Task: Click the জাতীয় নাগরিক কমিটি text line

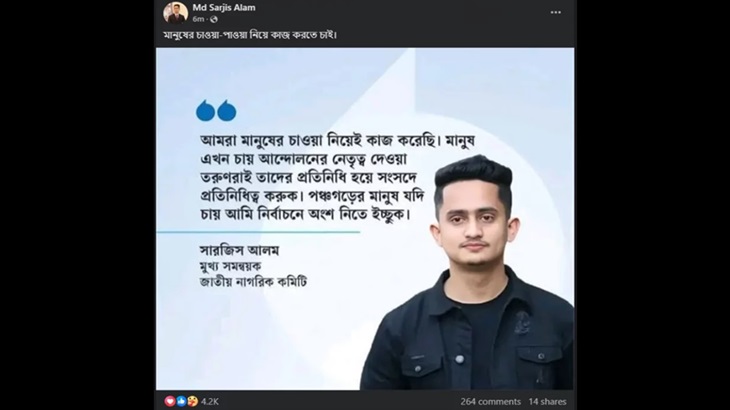Action: 253,282
